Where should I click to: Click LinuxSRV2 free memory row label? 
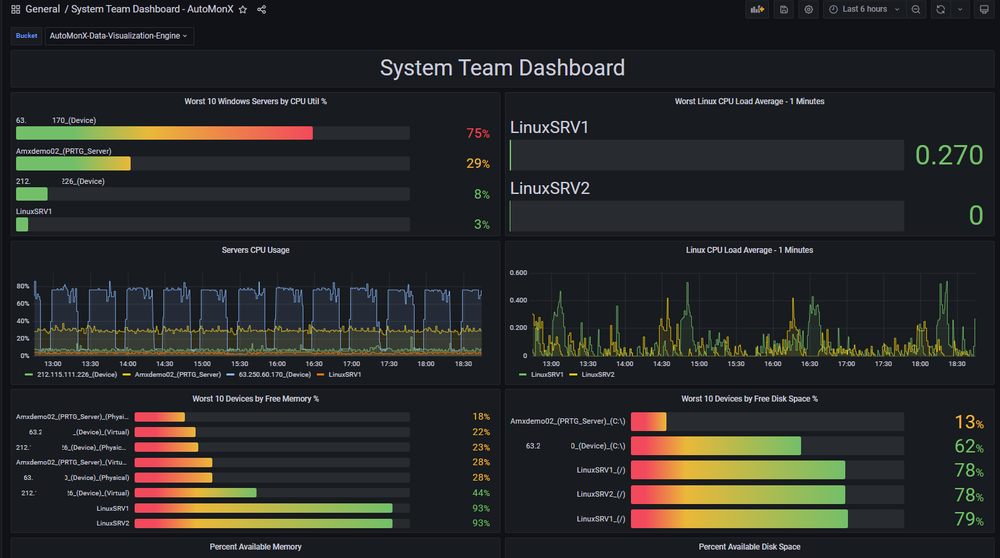113,523
